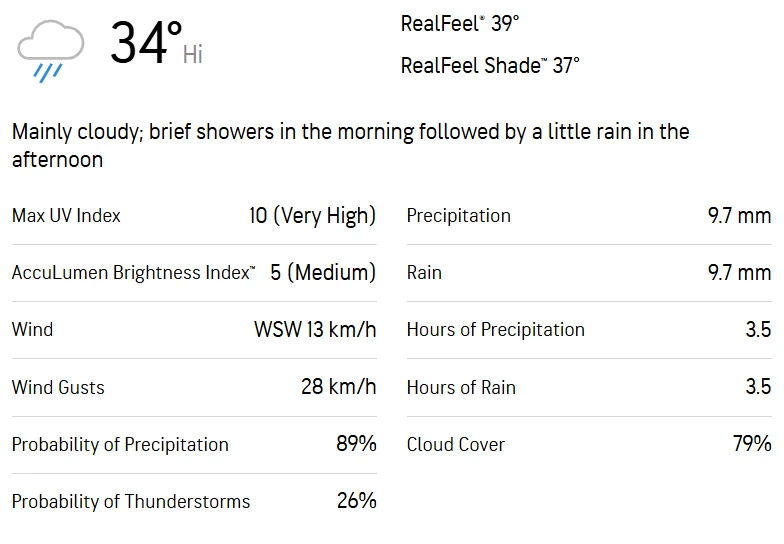
Task: Click the 28 km/h wind gusts value
Action: point(338,387)
